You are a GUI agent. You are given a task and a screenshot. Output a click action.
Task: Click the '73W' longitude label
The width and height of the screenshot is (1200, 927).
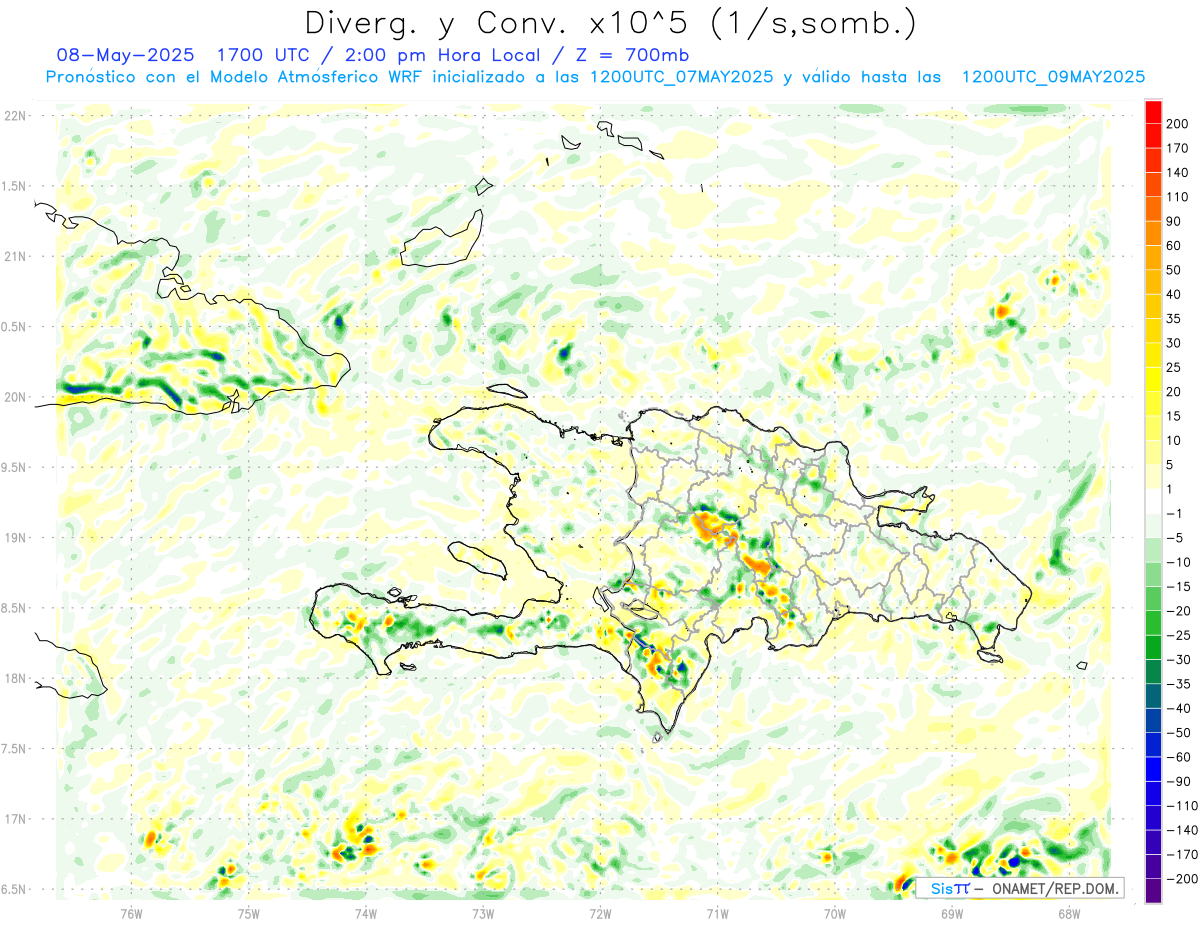(483, 913)
